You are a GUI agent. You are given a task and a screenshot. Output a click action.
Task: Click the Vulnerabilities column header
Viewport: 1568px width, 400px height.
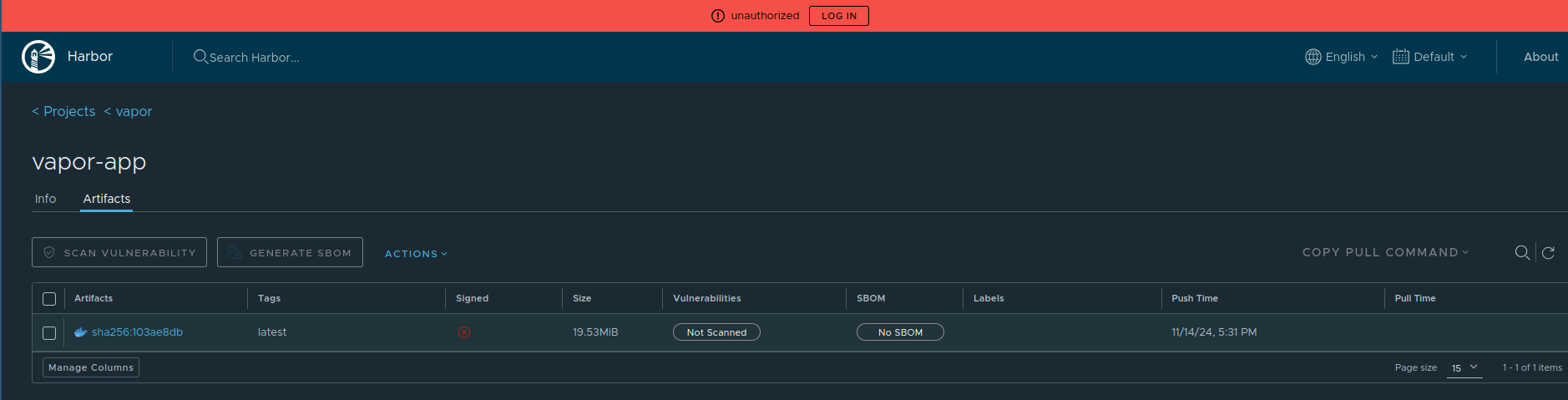click(x=706, y=298)
